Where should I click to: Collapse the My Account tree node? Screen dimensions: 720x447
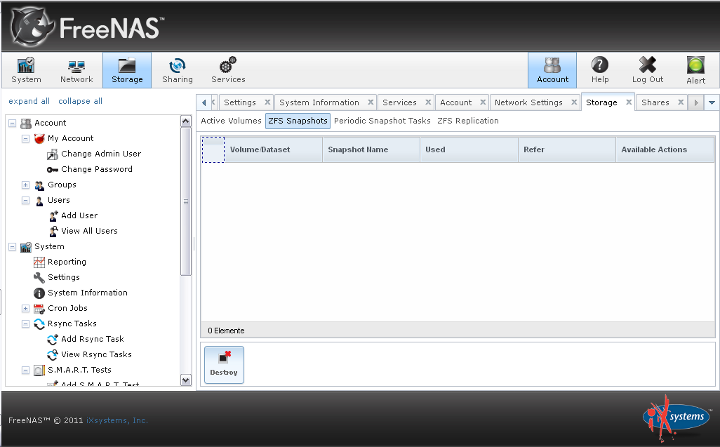pyautogui.click(x=26, y=139)
